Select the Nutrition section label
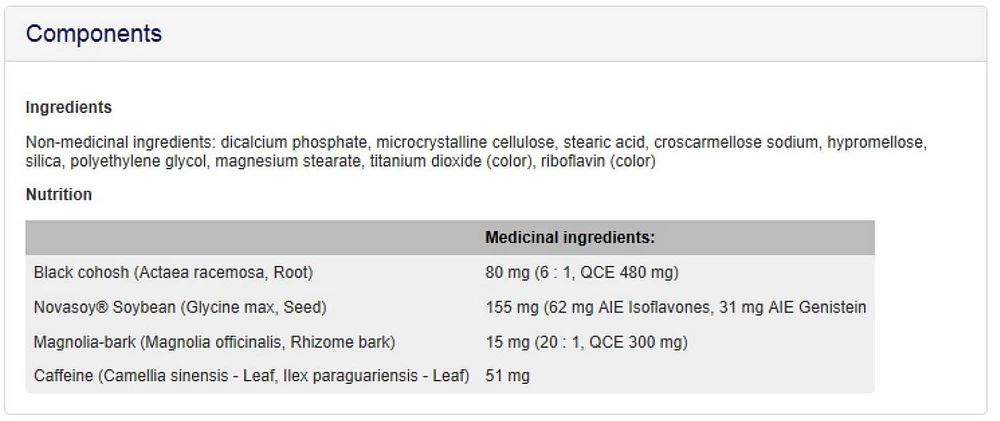 tap(59, 195)
